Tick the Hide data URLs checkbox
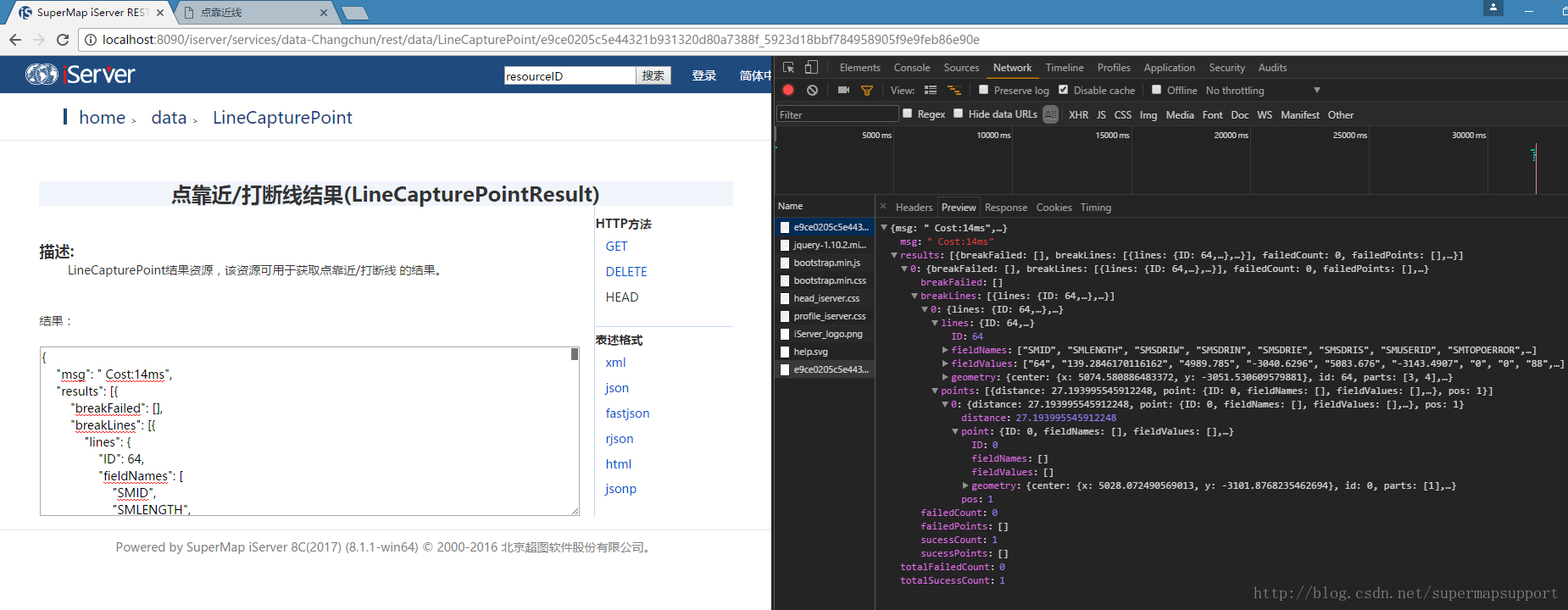Image resolution: width=1568 pixels, height=610 pixels. (x=959, y=114)
